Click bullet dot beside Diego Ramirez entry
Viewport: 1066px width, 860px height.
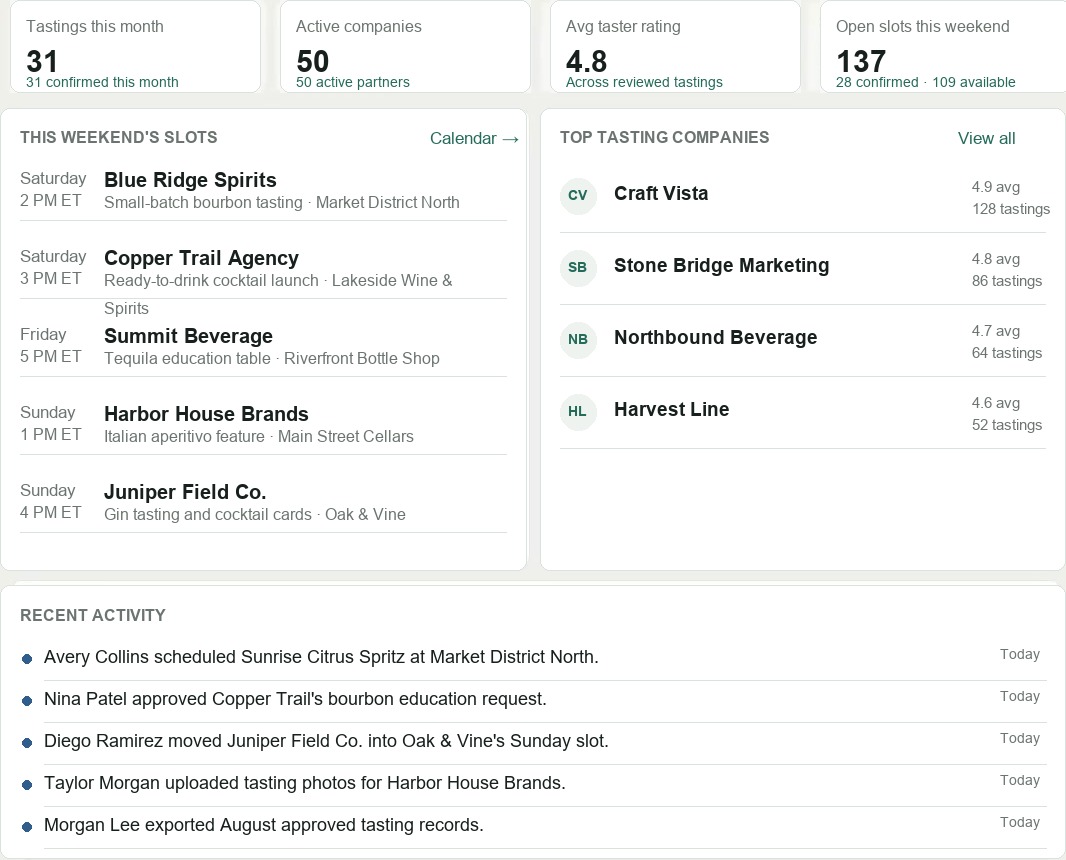coord(27,743)
